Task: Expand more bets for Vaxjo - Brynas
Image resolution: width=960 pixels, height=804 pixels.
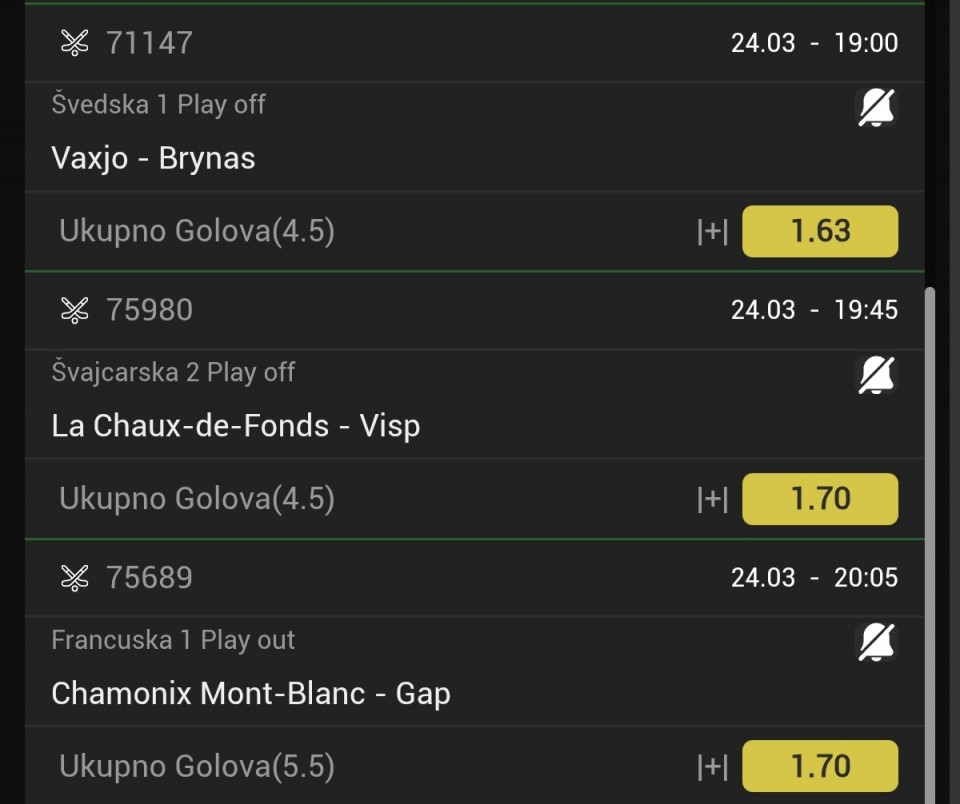Action: 712,232
